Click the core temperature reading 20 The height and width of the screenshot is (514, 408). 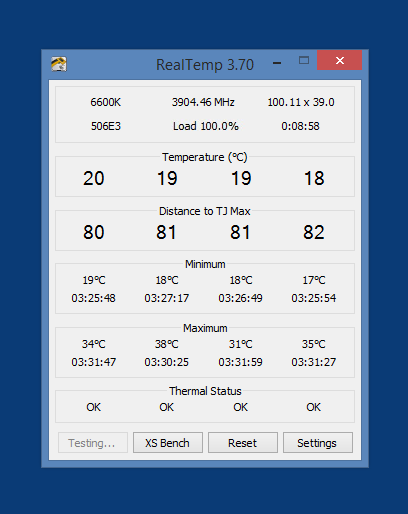(x=94, y=178)
